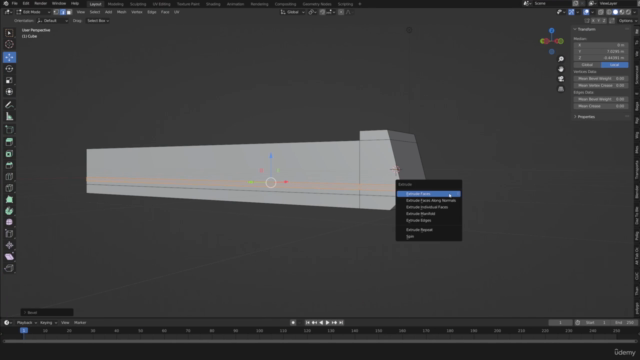The width and height of the screenshot is (640, 360).
Task: Toggle show overlays button
Action: coord(586,12)
